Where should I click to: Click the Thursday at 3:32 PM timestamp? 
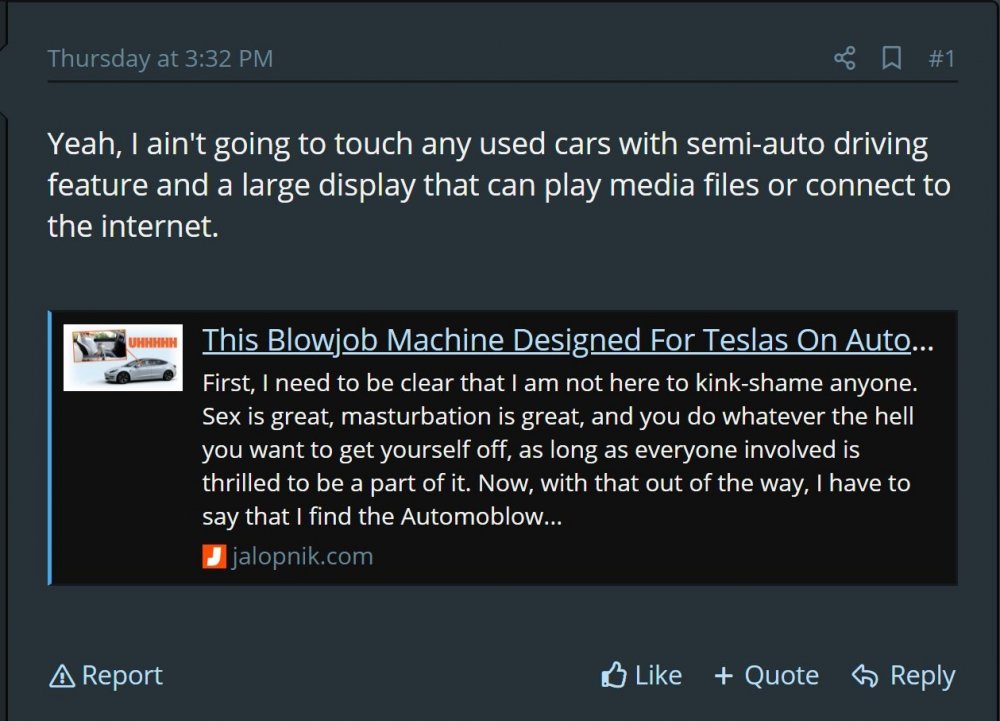point(160,58)
